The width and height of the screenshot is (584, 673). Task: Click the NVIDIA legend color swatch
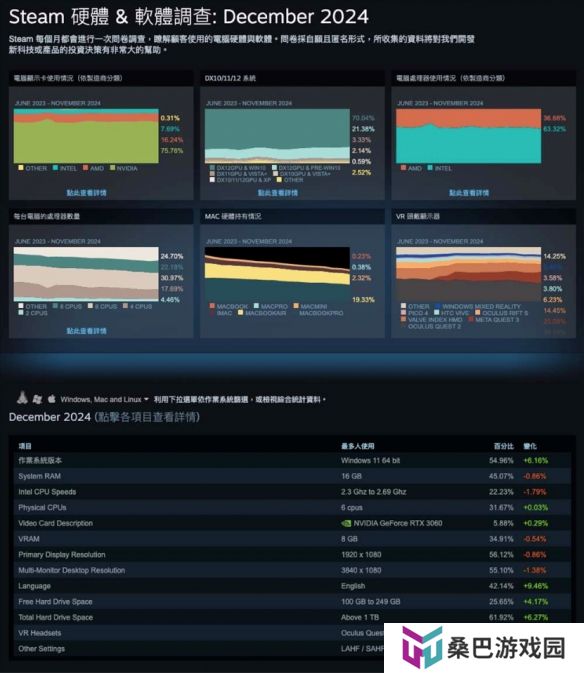pyautogui.click(x=112, y=168)
